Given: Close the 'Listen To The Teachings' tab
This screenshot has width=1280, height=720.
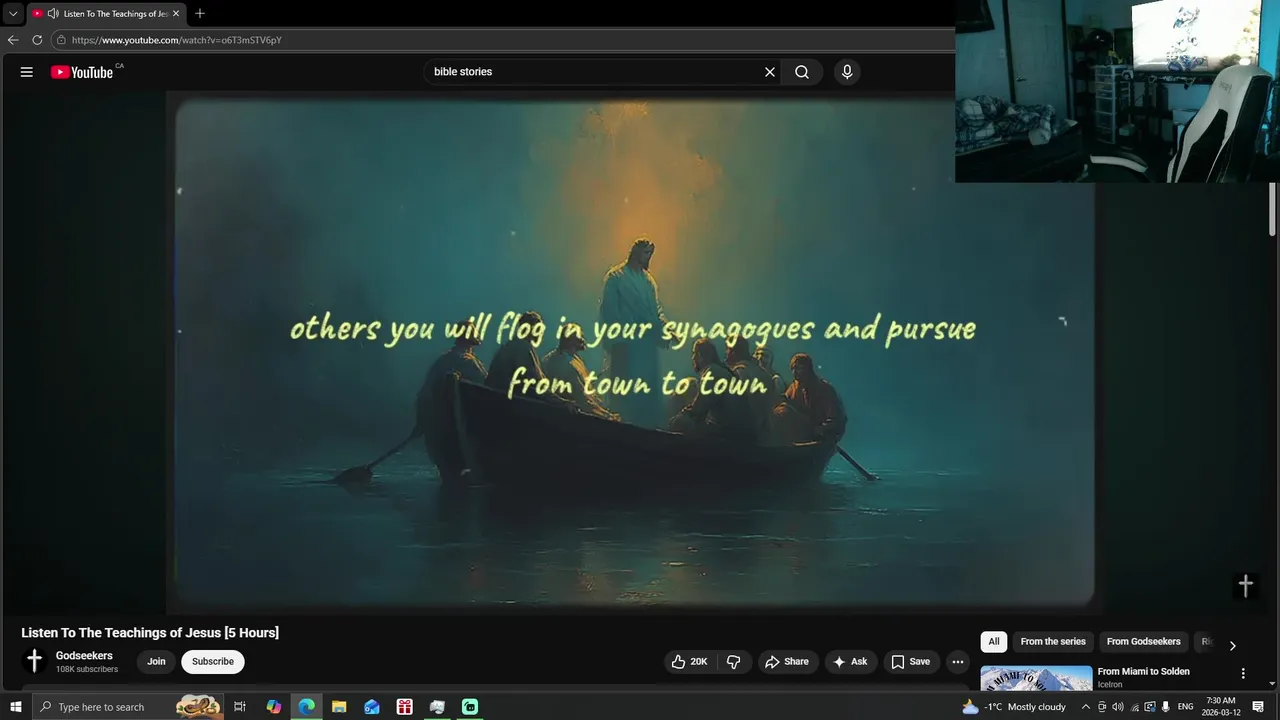Looking at the screenshot, I should [175, 14].
